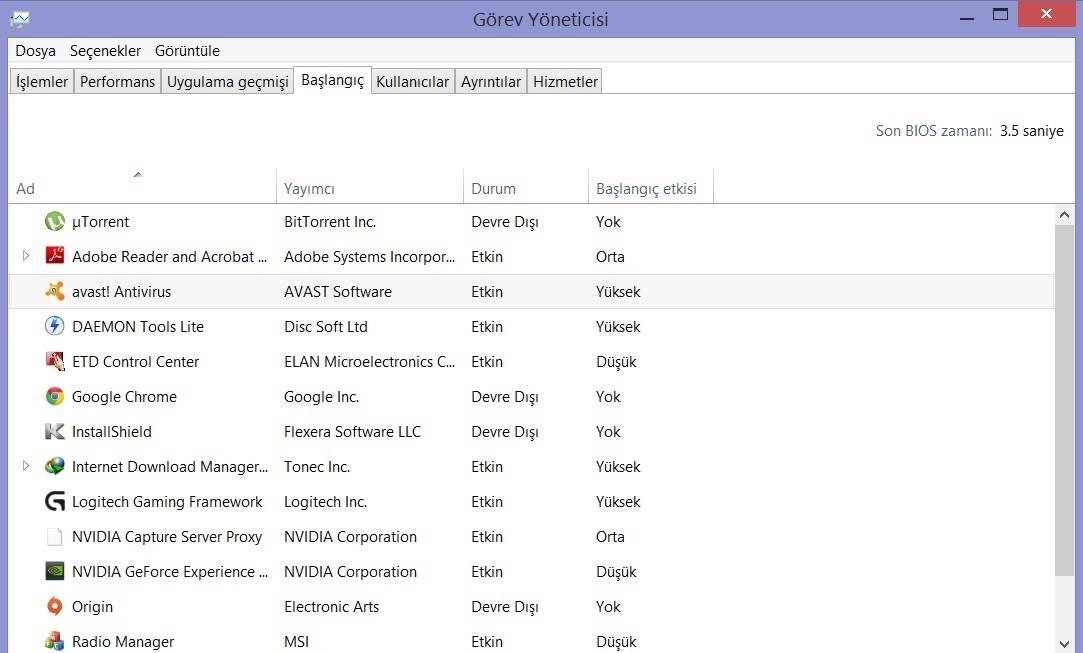Click the Origin orange icon
The height and width of the screenshot is (653, 1083).
55,606
